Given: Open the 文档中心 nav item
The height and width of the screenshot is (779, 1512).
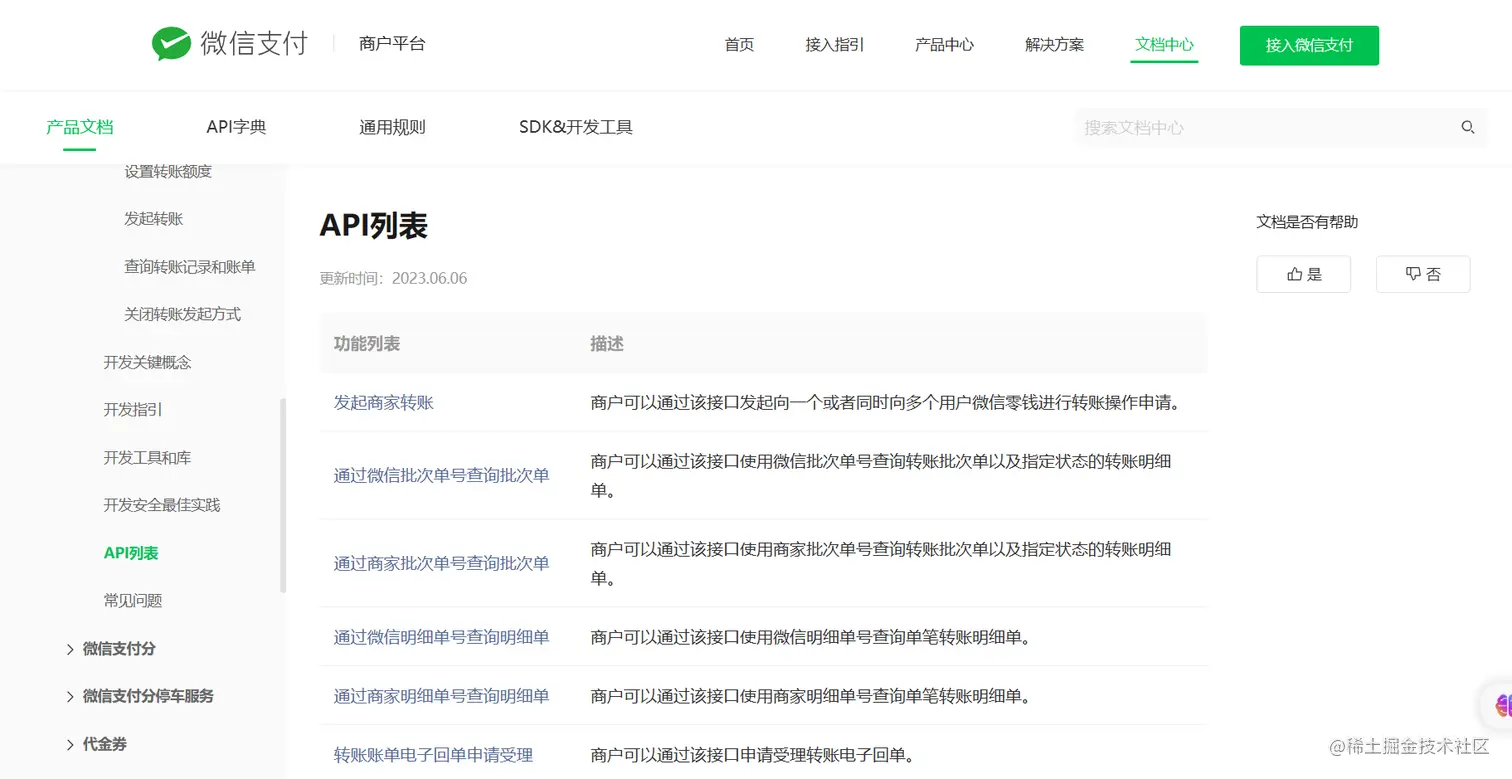Looking at the screenshot, I should point(1164,45).
